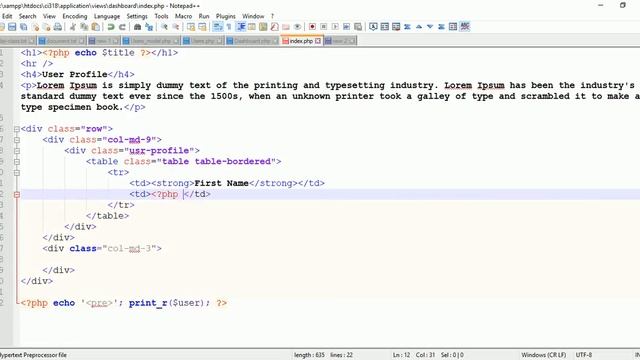Click the length : 635 status text

[x=309, y=355]
